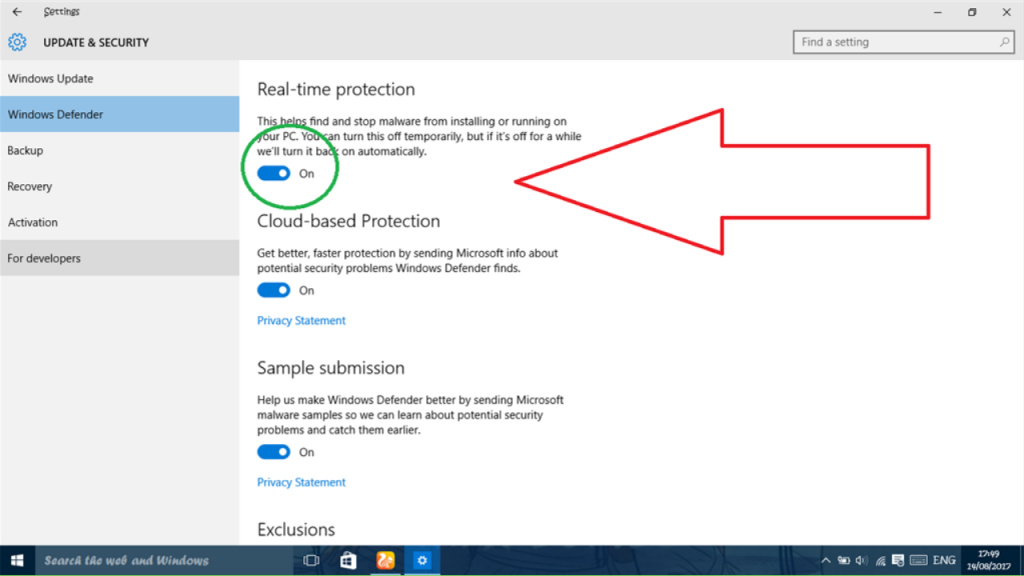
Task: Select Windows Defender in the sidebar
Action: tap(120, 114)
